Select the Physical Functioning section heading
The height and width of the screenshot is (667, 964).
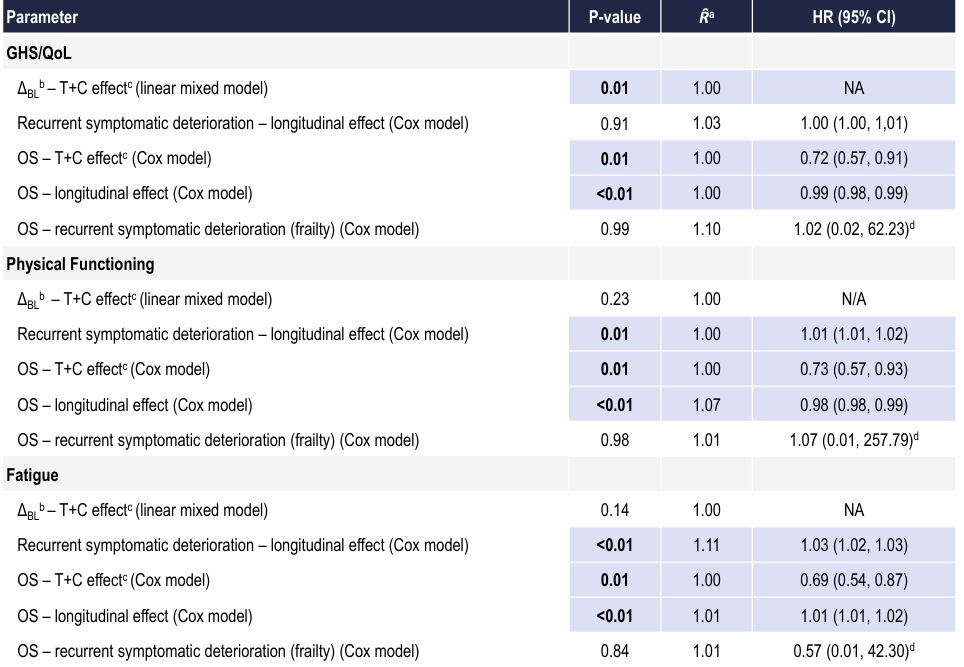click(80, 264)
